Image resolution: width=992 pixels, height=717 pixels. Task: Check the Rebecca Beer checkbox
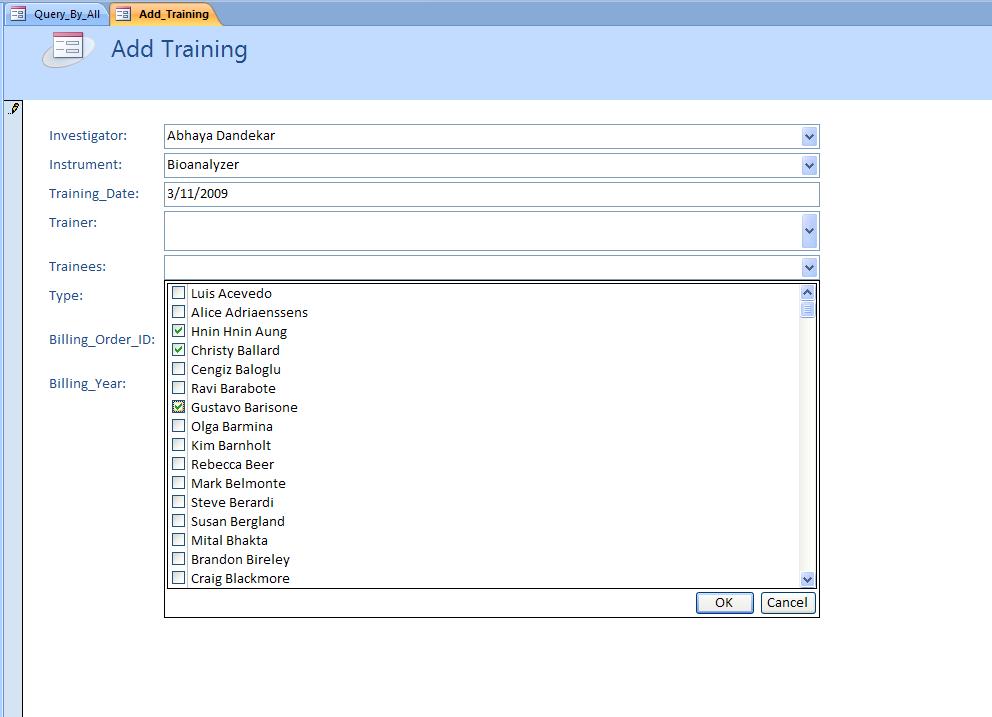point(179,463)
